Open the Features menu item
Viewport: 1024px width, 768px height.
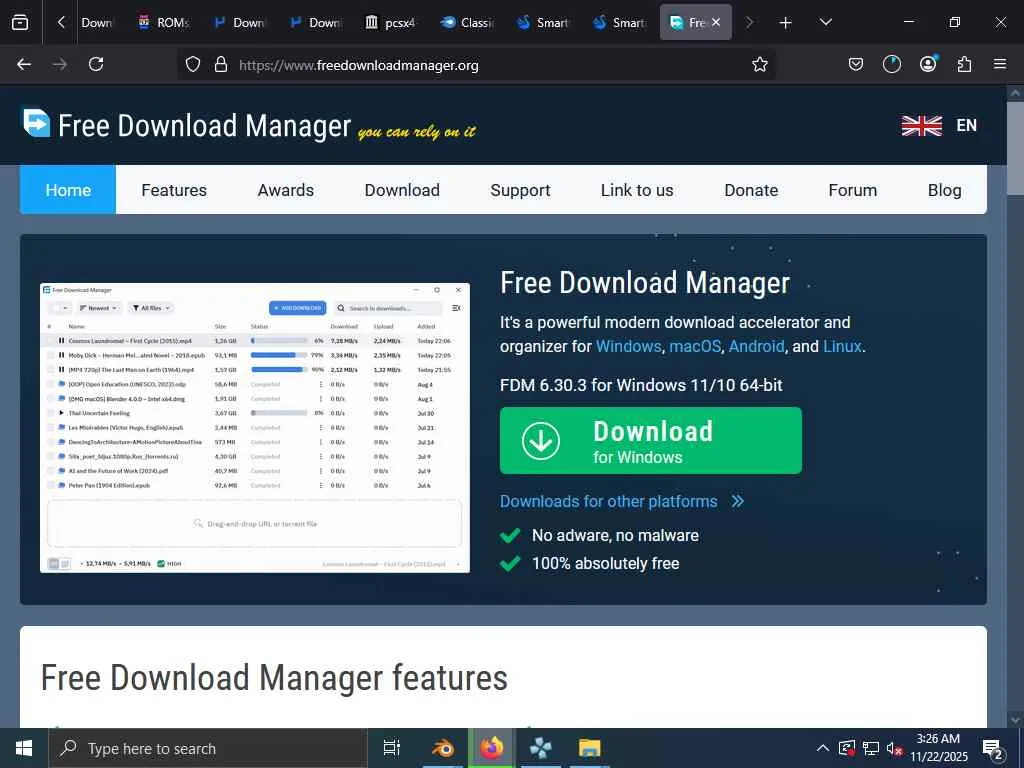tap(174, 190)
